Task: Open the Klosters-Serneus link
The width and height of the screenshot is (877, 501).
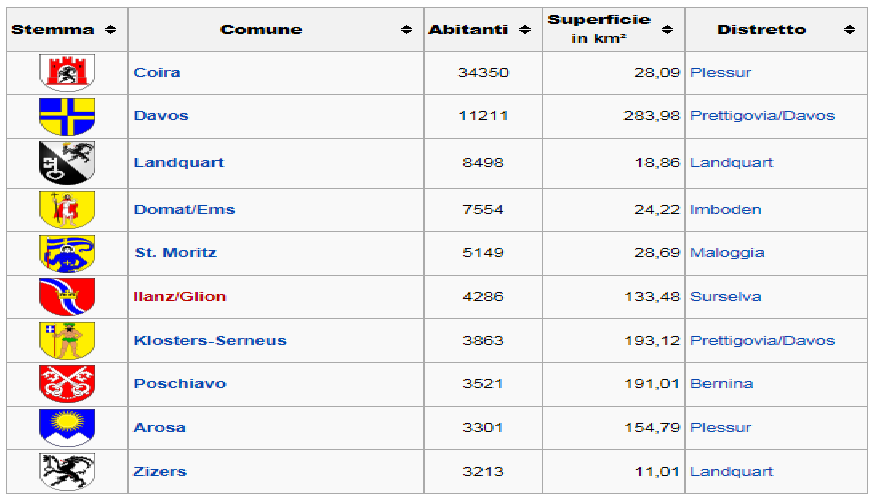Action: point(210,341)
